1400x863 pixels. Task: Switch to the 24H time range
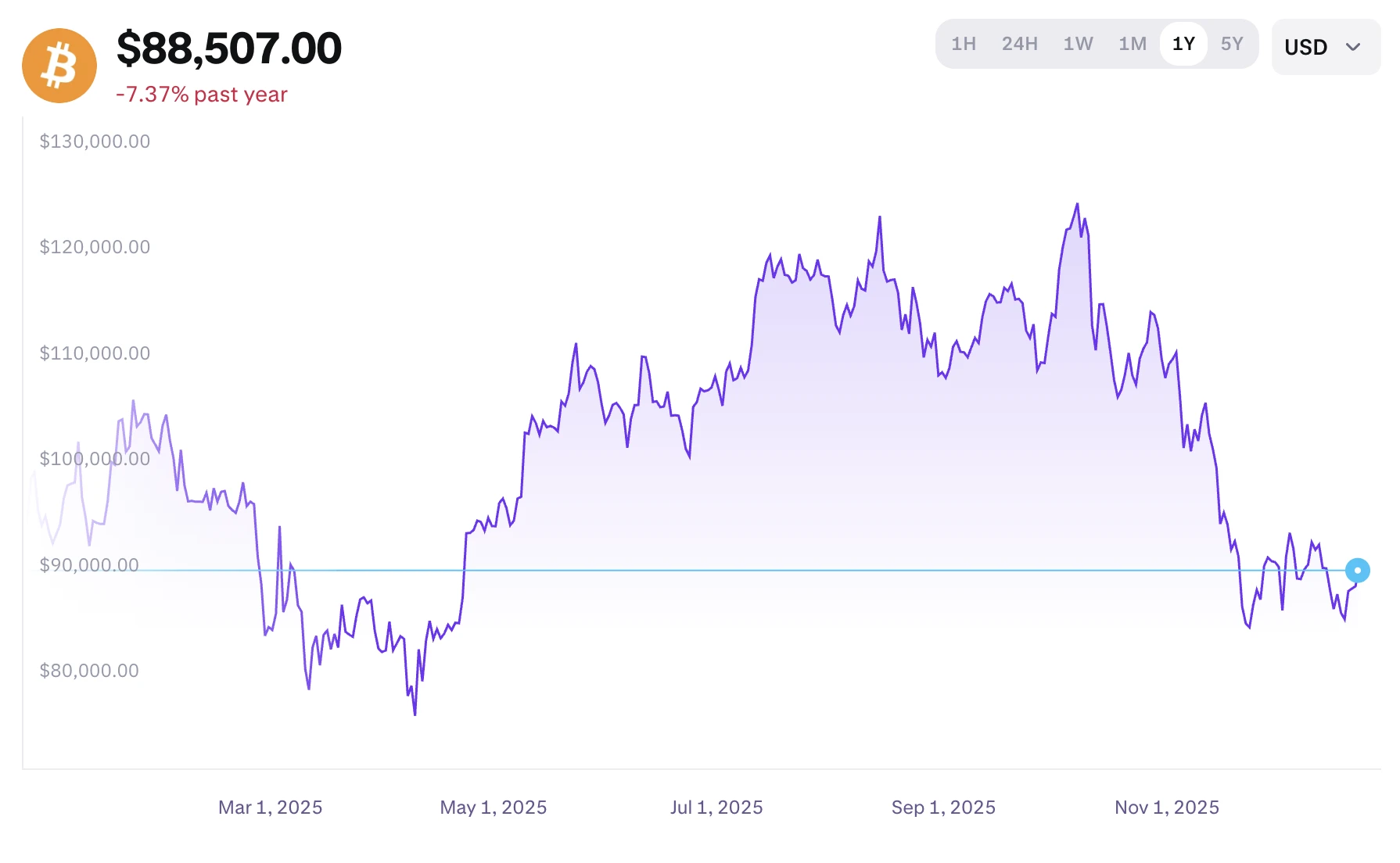tap(1020, 44)
